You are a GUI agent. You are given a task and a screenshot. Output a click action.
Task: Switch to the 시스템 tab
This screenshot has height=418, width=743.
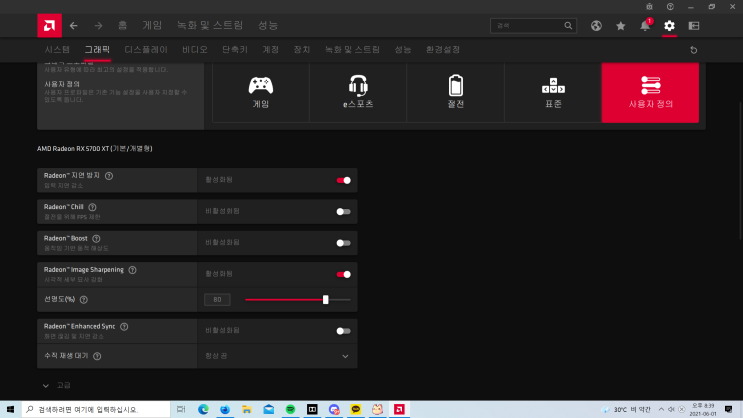tap(57, 49)
